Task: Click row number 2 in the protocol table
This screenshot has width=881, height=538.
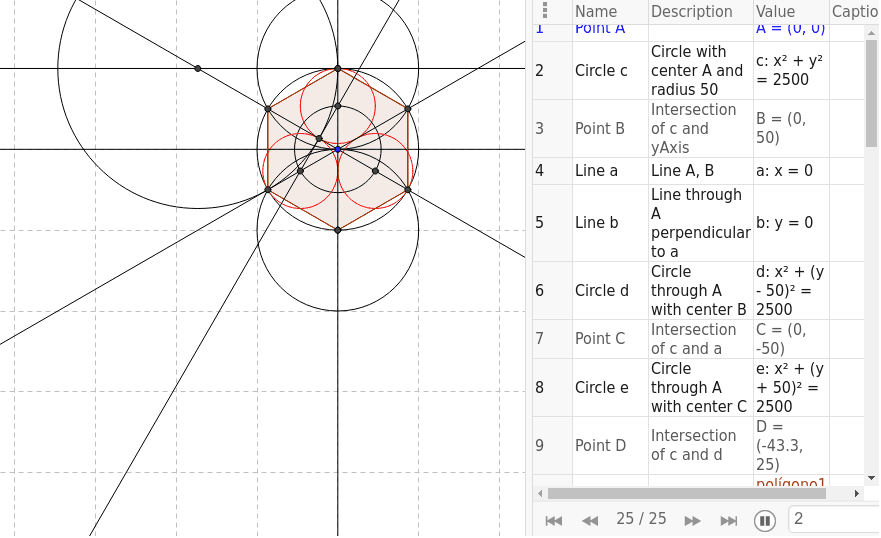Action: coord(552,71)
